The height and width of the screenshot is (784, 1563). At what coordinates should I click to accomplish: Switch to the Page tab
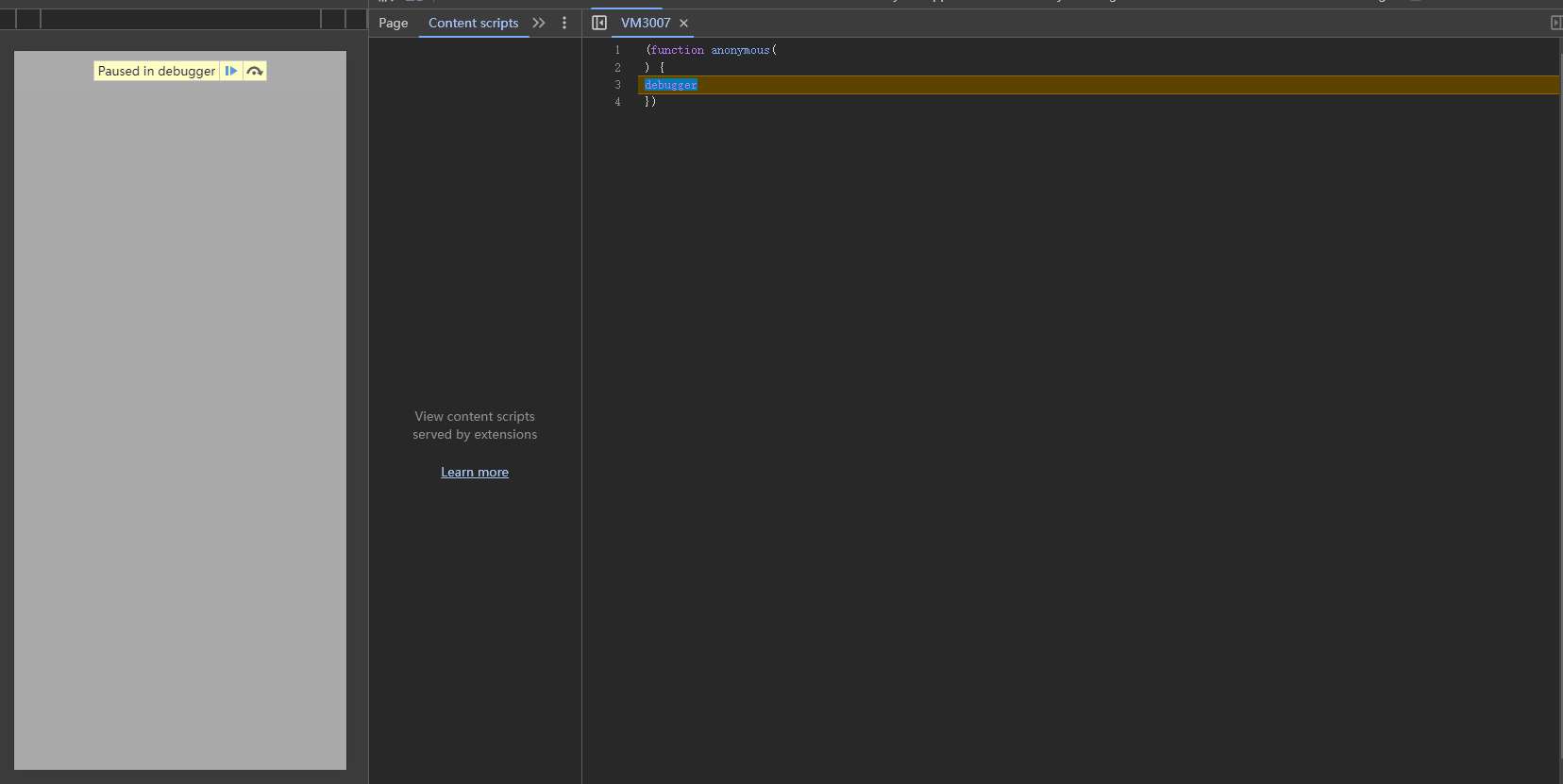(394, 23)
